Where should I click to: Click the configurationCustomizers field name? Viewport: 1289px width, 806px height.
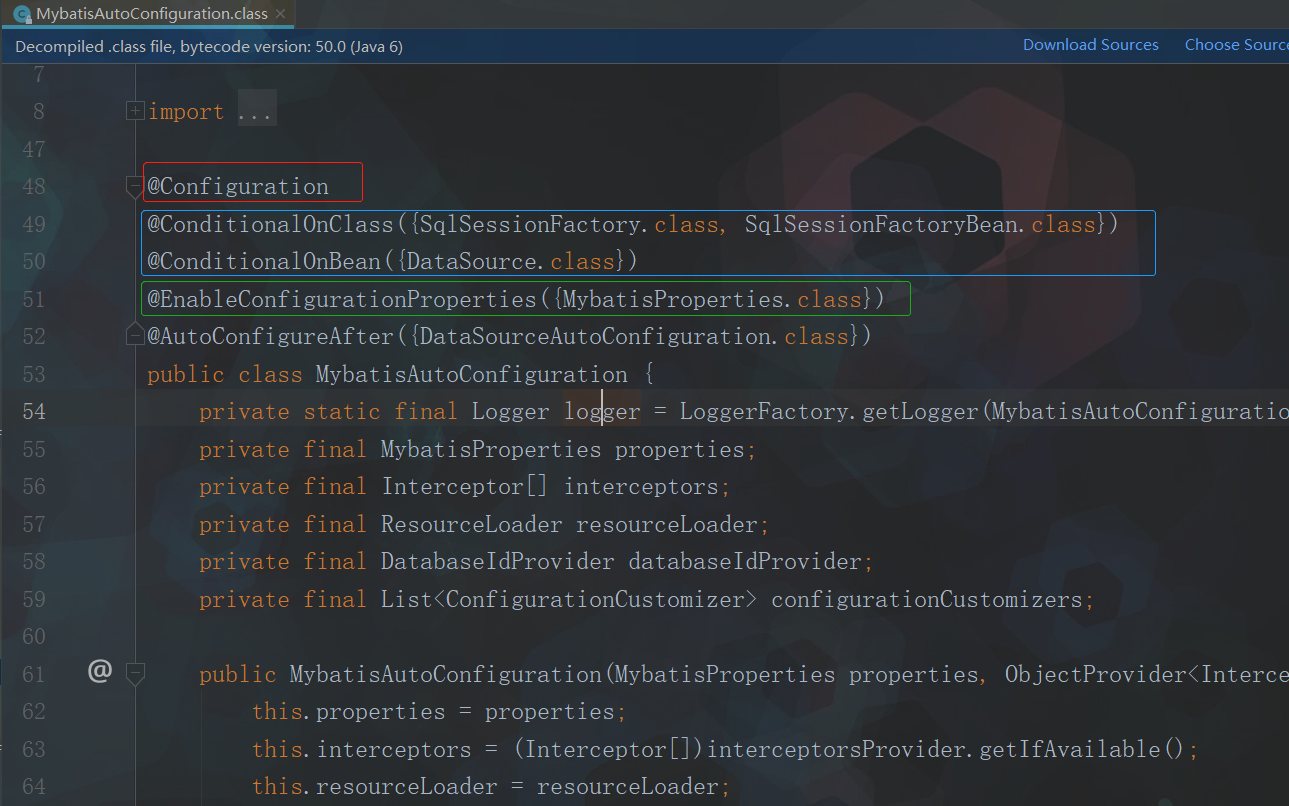pos(926,600)
